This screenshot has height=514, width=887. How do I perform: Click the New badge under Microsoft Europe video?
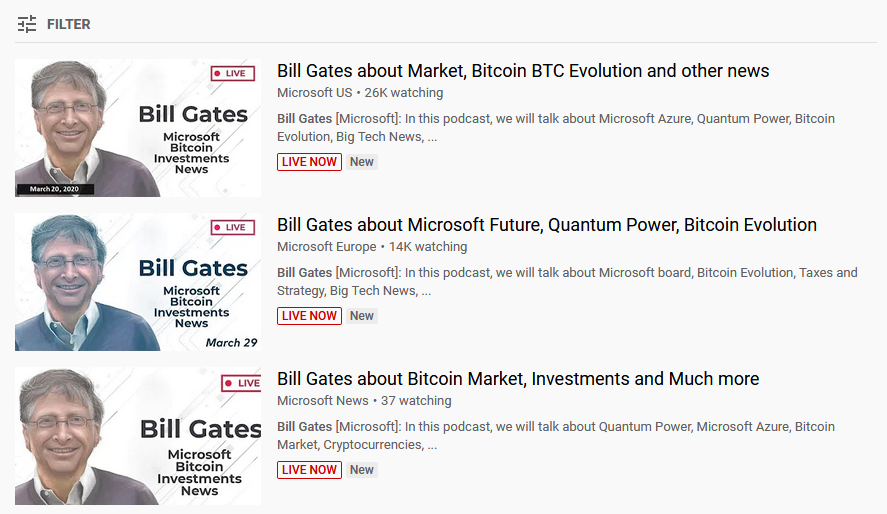pyautogui.click(x=362, y=316)
